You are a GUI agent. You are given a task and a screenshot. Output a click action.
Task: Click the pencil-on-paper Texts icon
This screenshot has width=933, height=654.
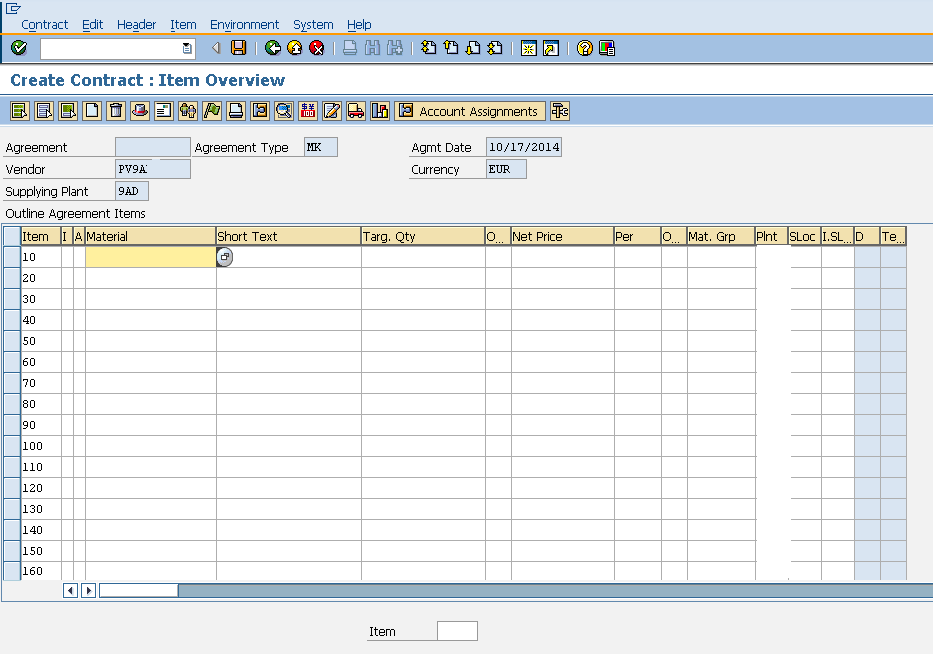tap(332, 111)
